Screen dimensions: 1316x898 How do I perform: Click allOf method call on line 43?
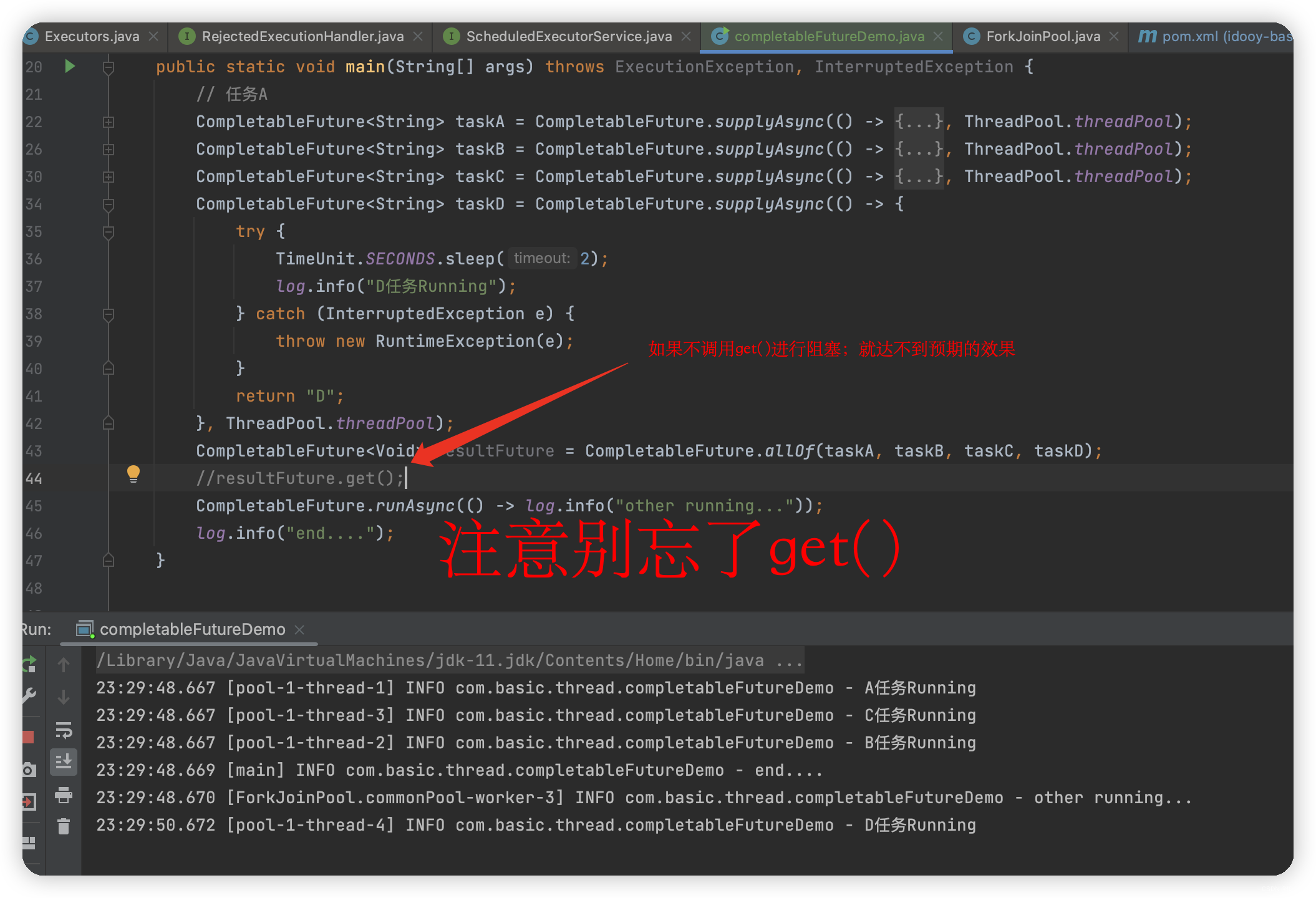(x=789, y=451)
